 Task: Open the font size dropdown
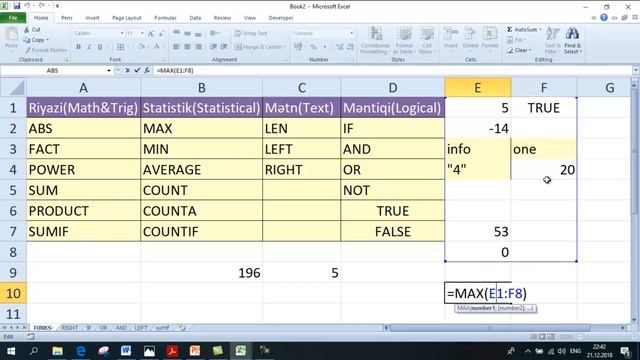tap(142, 33)
